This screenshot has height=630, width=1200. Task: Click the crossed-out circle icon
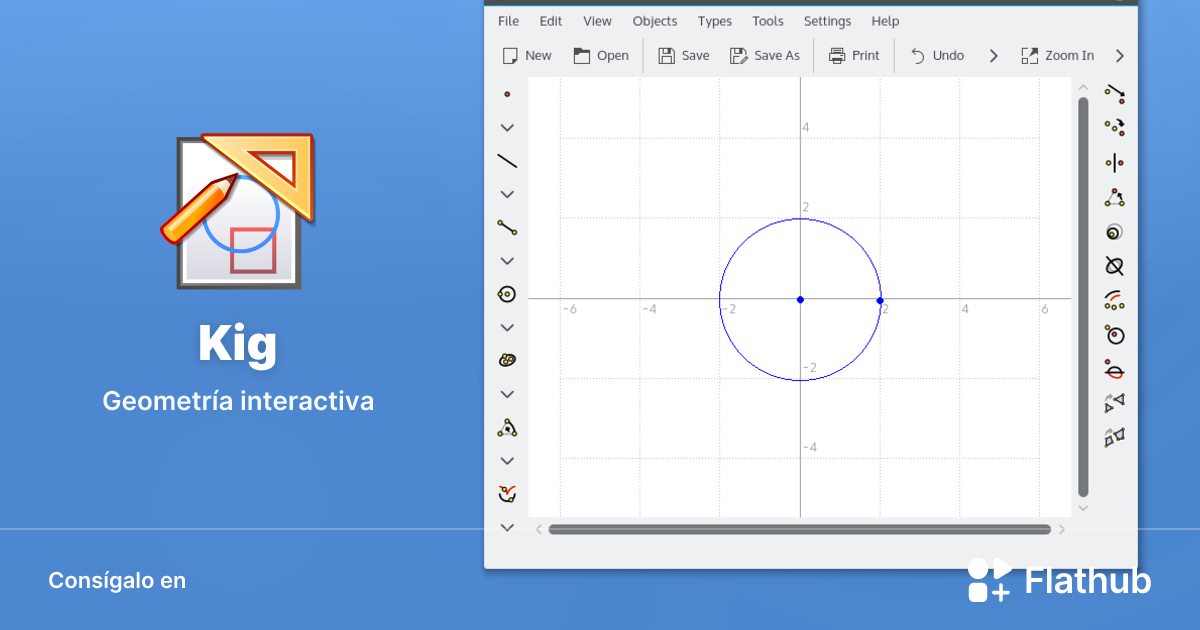coord(1114,266)
